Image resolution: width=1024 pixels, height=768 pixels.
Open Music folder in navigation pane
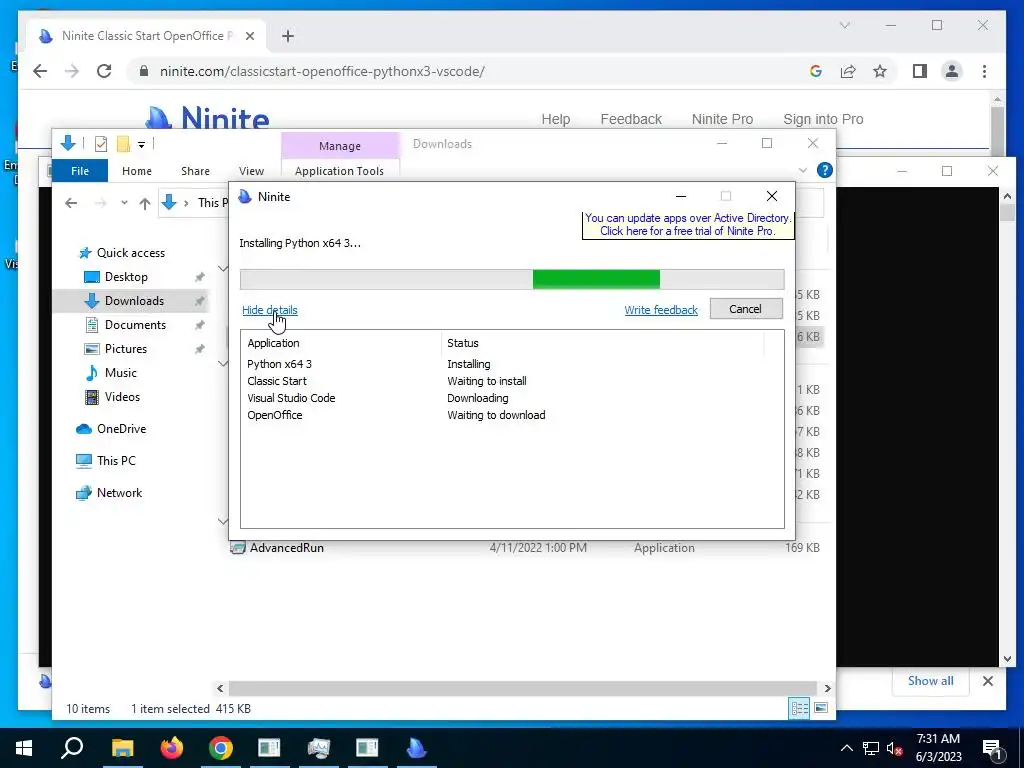pyautogui.click(x=120, y=373)
